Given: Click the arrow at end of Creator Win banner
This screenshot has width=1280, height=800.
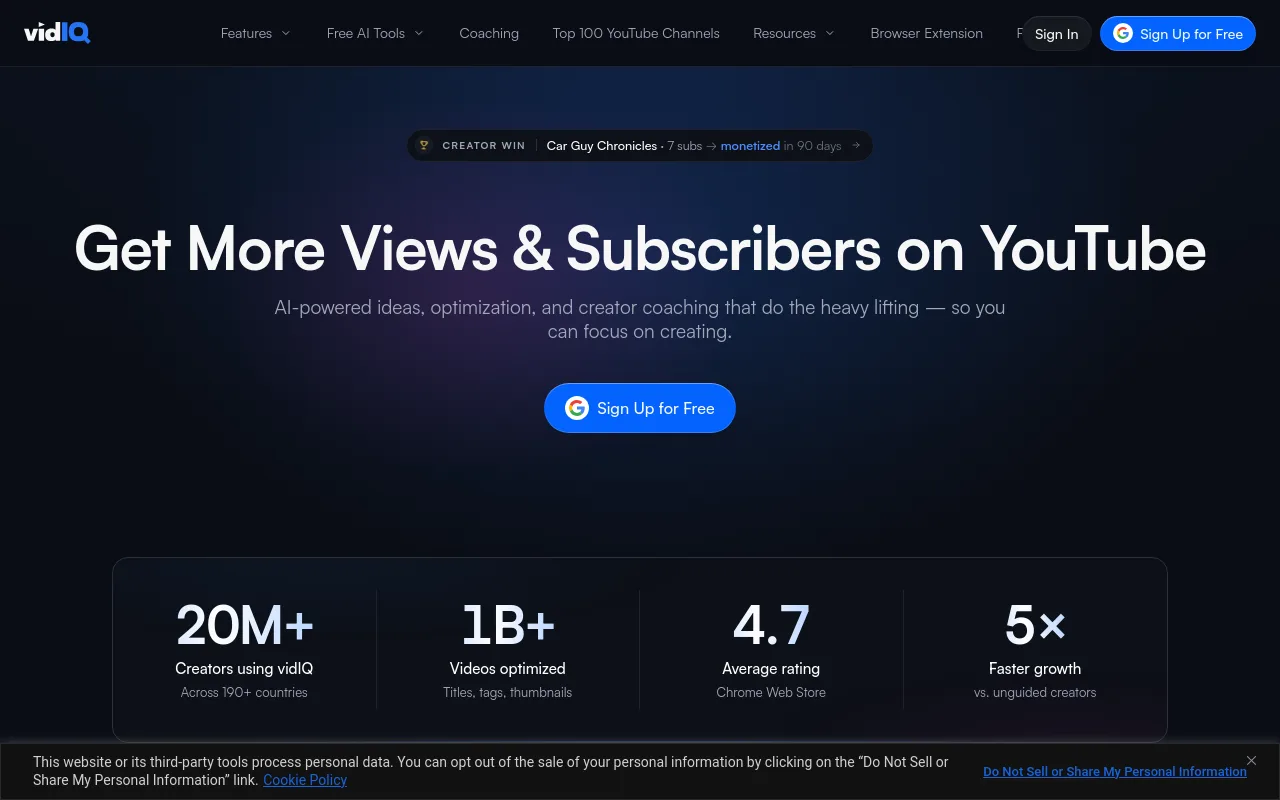Looking at the screenshot, I should tap(856, 146).
